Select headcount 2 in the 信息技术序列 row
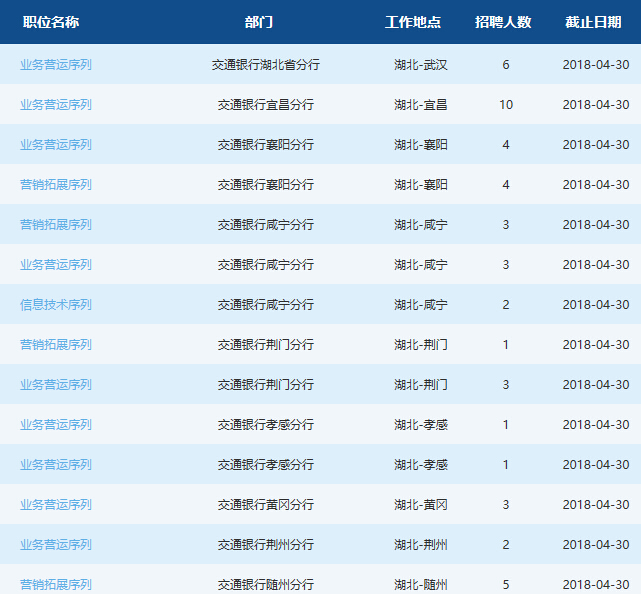 (506, 305)
